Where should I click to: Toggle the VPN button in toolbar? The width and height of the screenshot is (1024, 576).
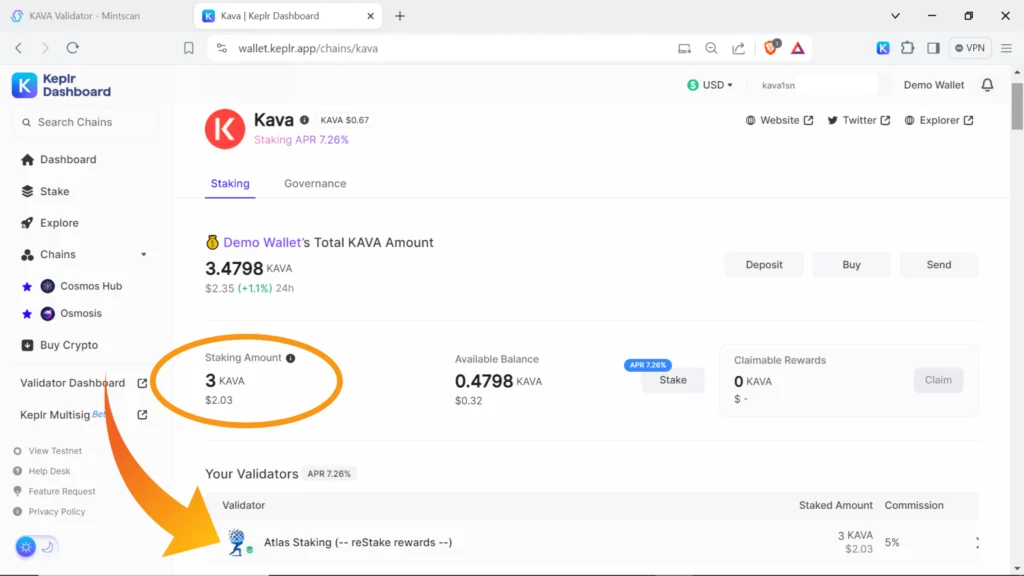pos(969,48)
